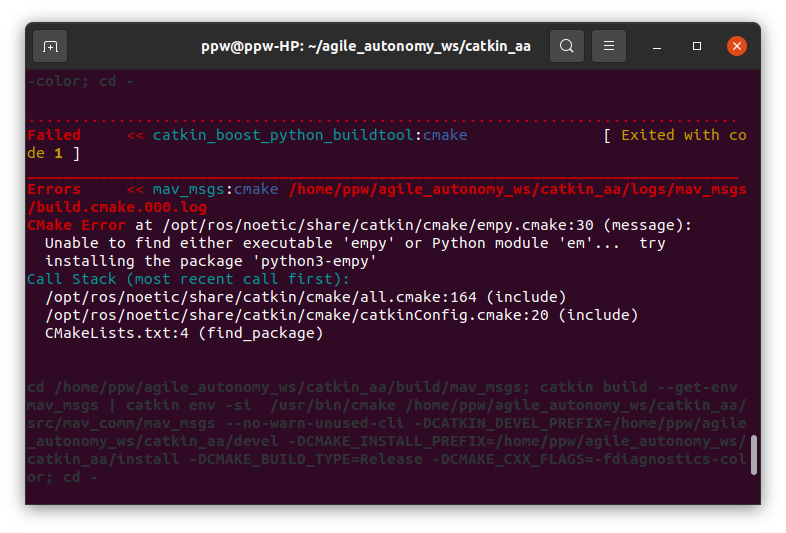Close the terminal window
This screenshot has width=786, height=533.
tap(737, 46)
